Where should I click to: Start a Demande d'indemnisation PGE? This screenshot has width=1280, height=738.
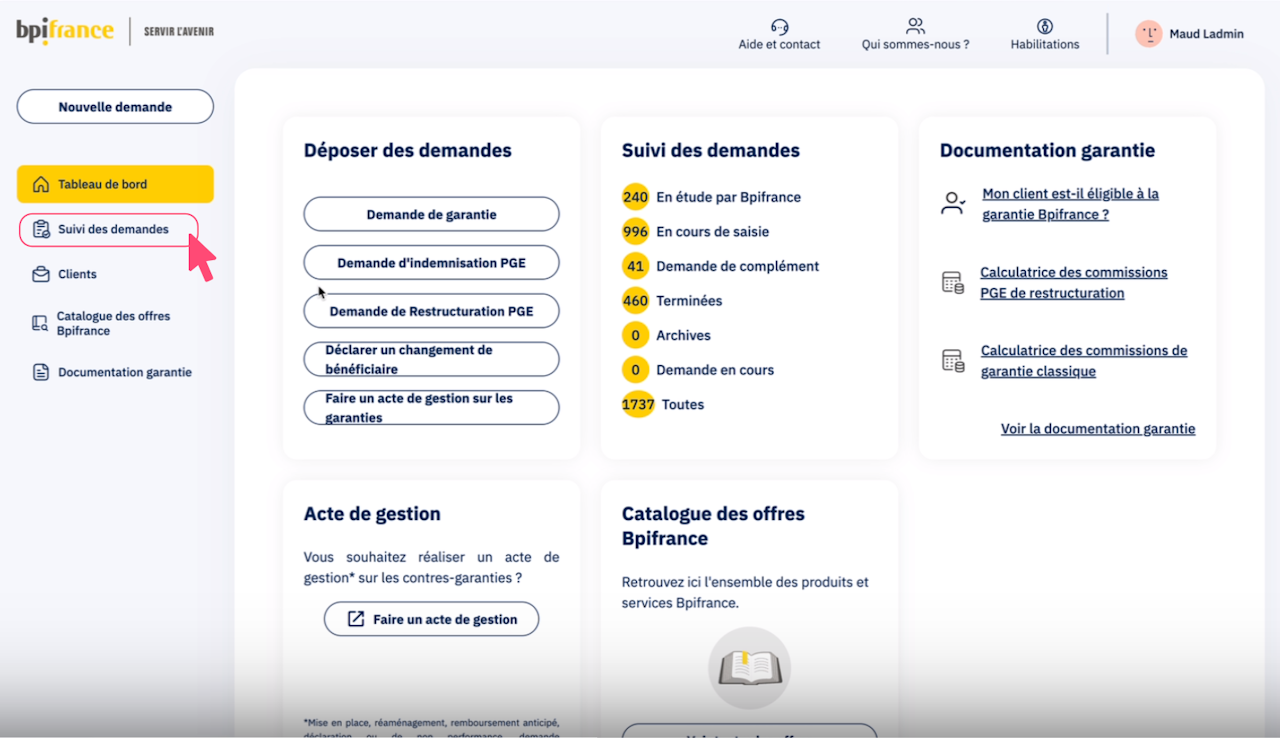coord(431,263)
